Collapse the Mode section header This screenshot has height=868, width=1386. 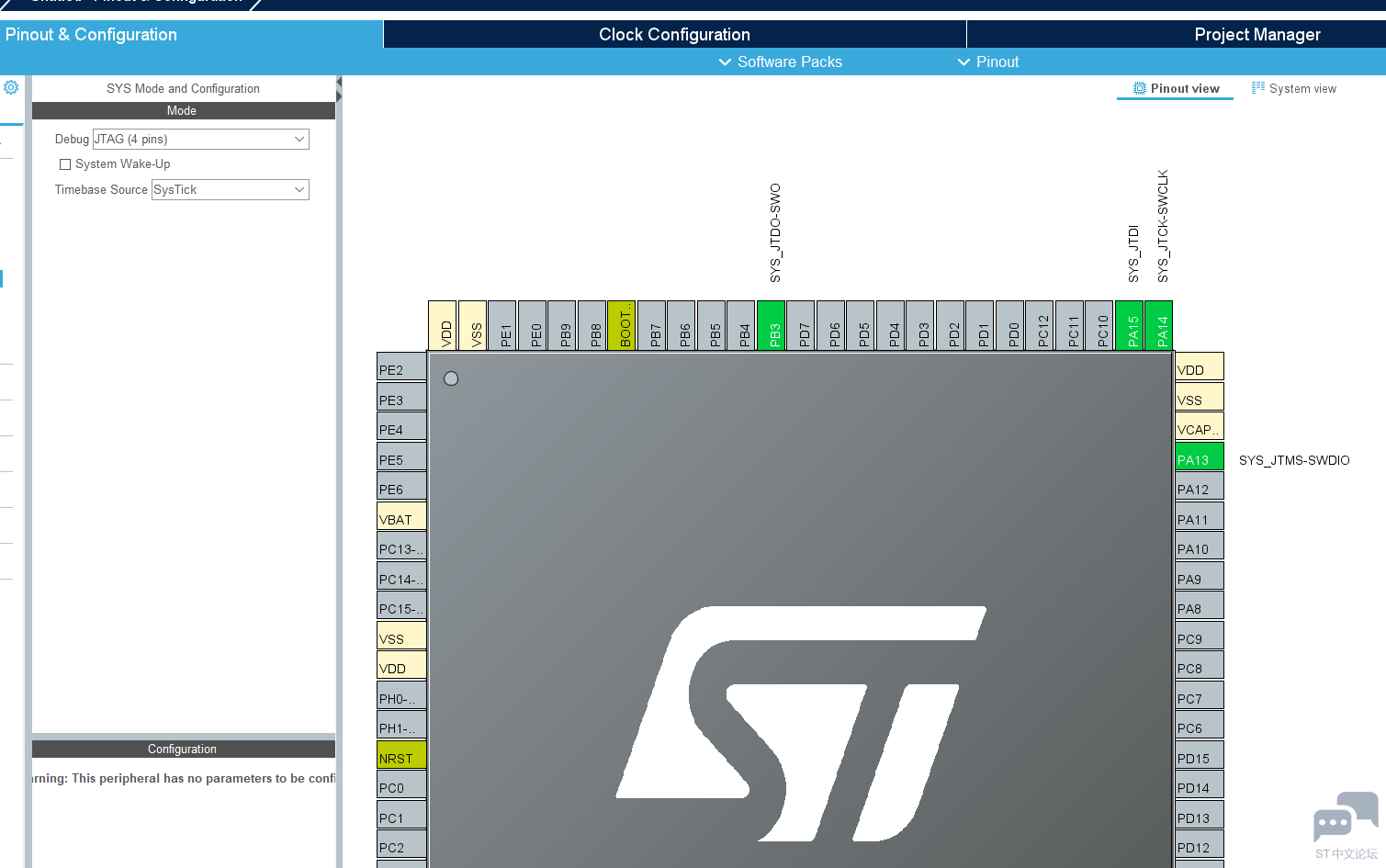click(x=183, y=110)
